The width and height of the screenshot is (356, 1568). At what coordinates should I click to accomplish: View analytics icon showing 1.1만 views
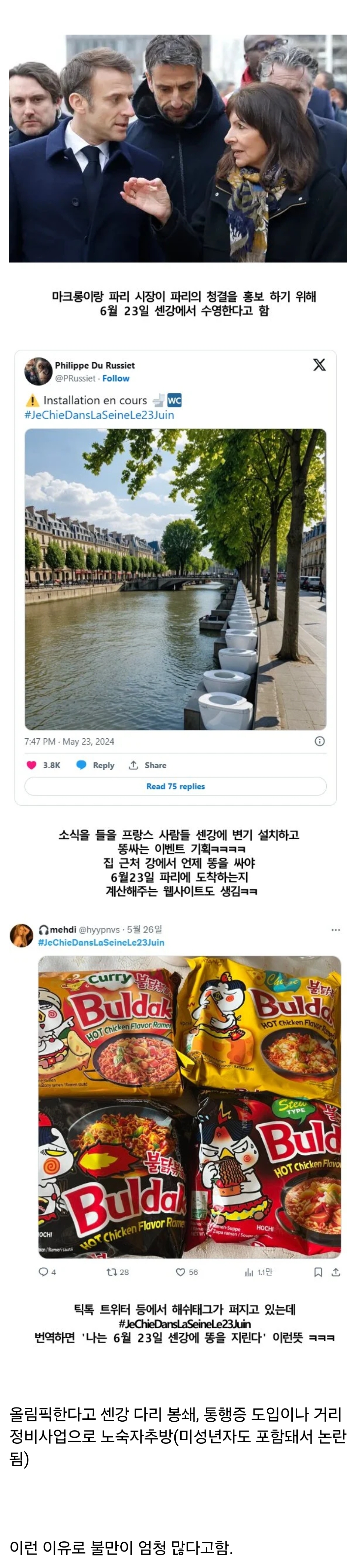pos(249,1272)
